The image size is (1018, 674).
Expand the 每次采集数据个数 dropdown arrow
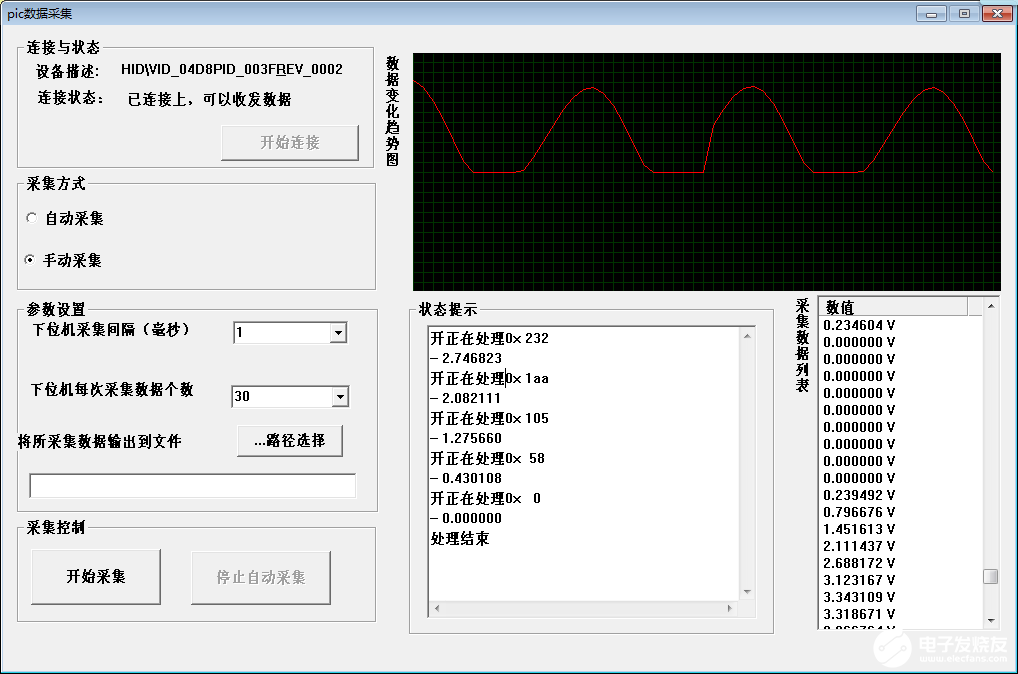(340, 396)
